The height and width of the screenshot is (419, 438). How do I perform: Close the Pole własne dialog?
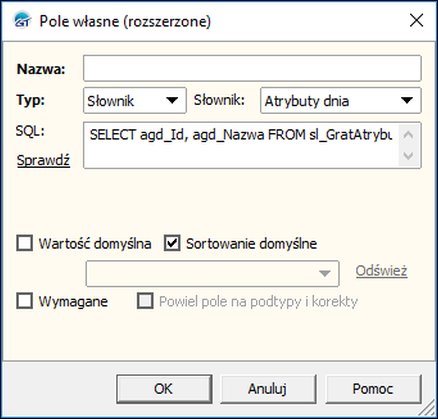[416, 21]
